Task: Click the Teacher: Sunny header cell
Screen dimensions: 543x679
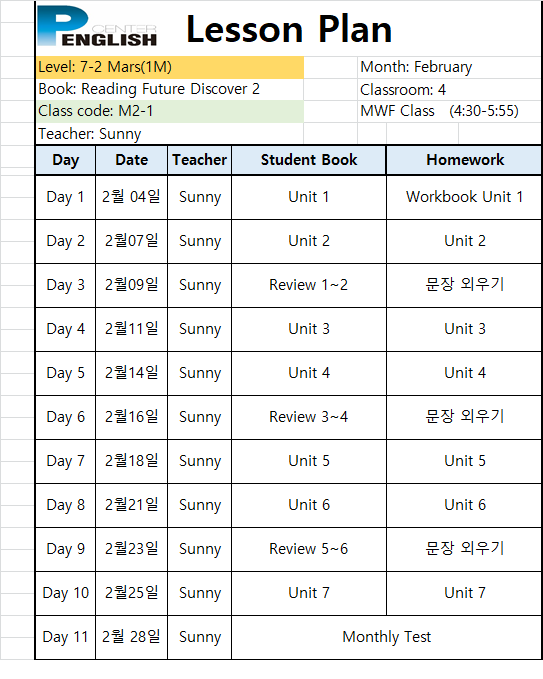Action: point(170,134)
